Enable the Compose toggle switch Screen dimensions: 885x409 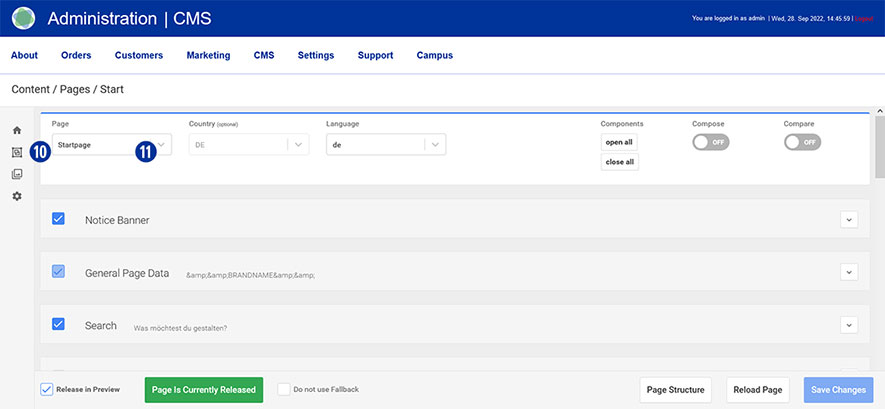click(710, 143)
